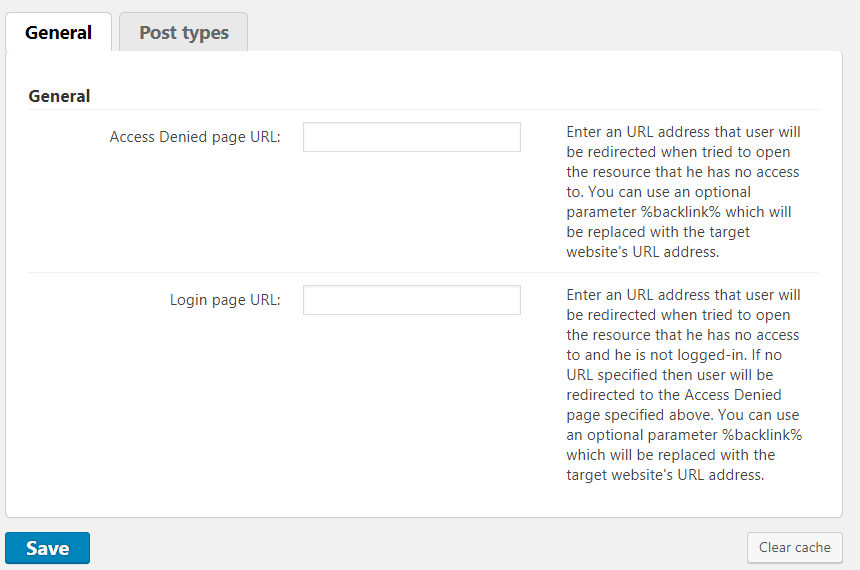Click the Access Denied URL help description
This screenshot has width=860, height=570.
click(684, 192)
